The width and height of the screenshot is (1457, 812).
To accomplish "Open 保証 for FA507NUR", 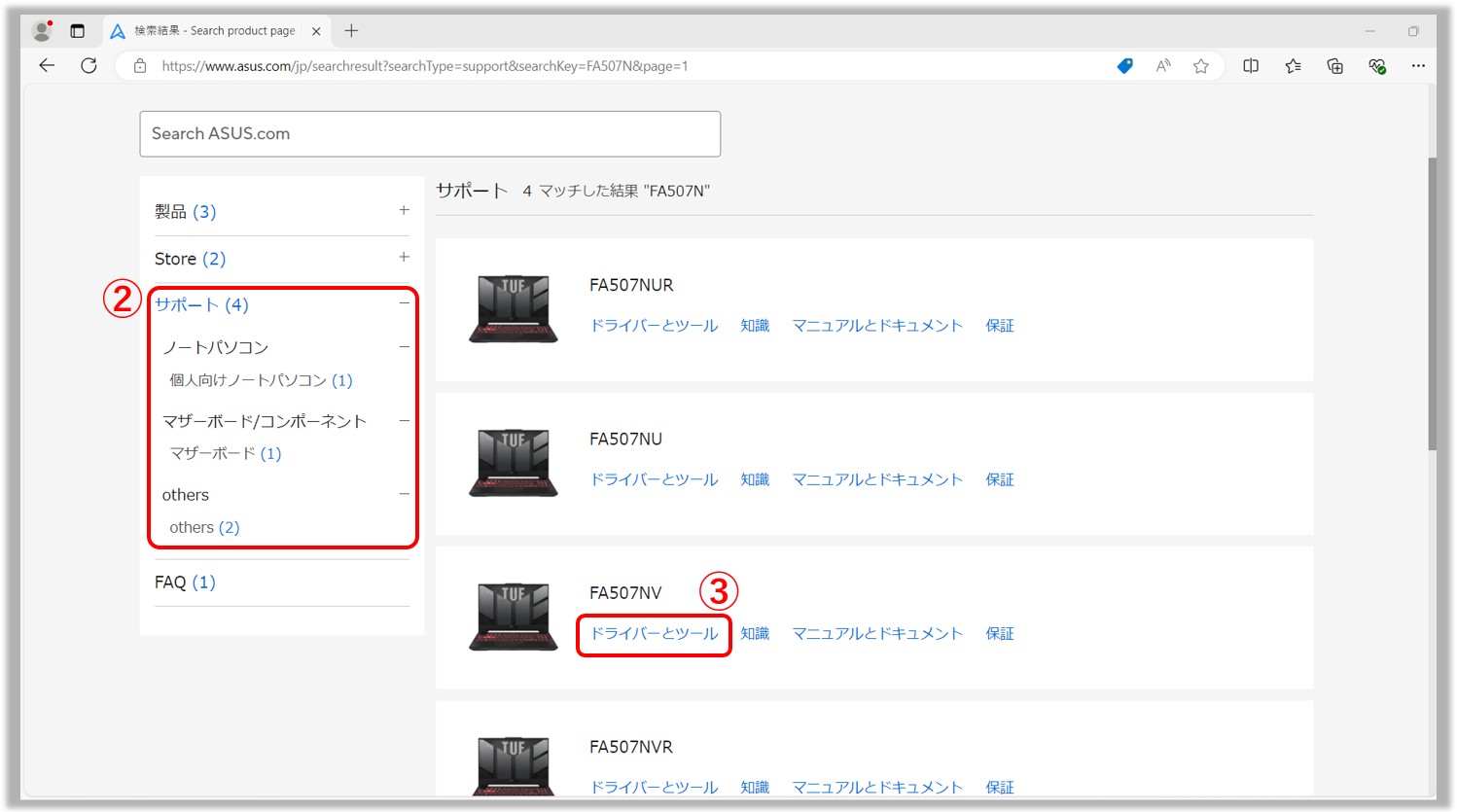I will coord(1000,326).
